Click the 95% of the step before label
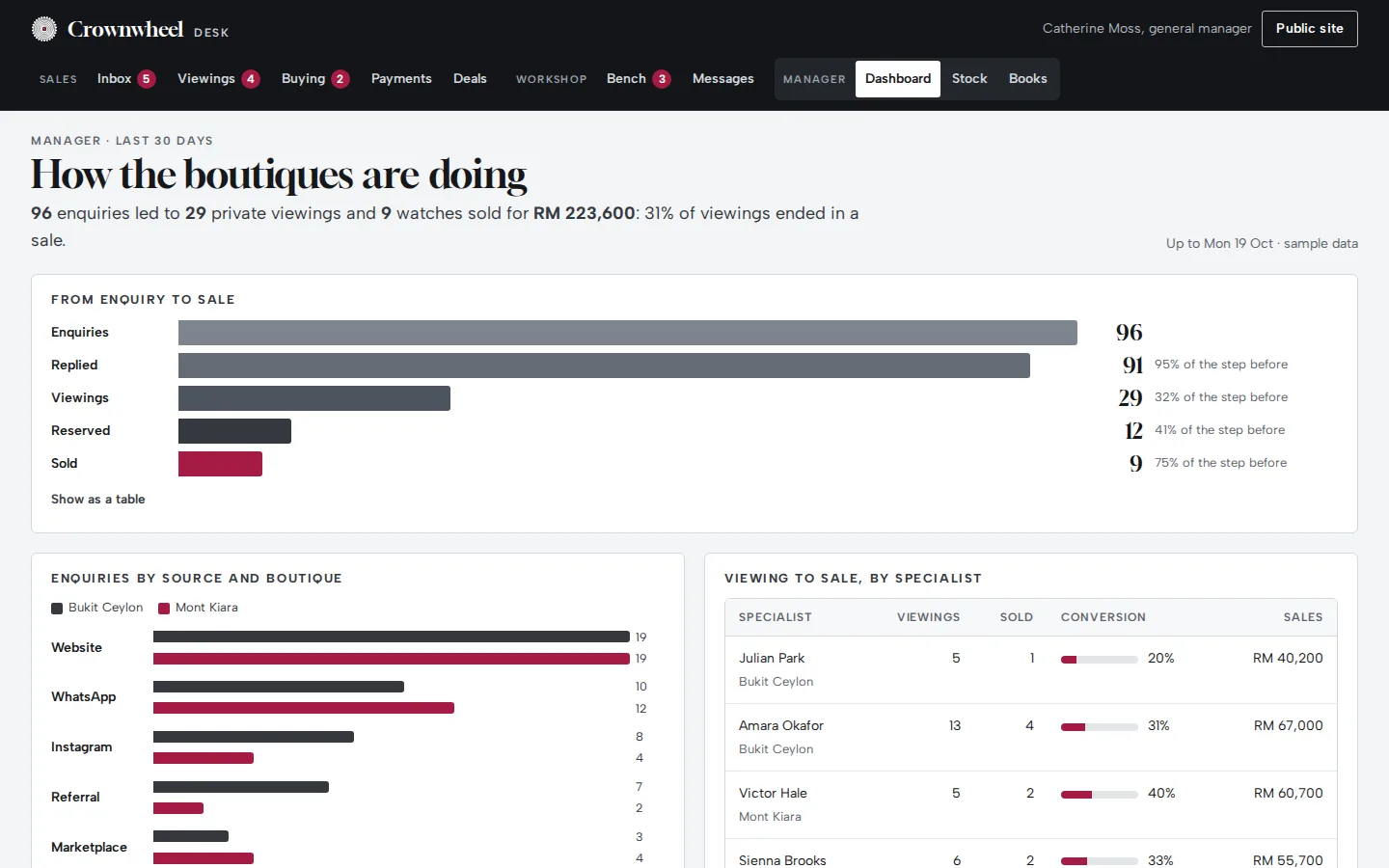The image size is (1389, 868). coord(1221,365)
